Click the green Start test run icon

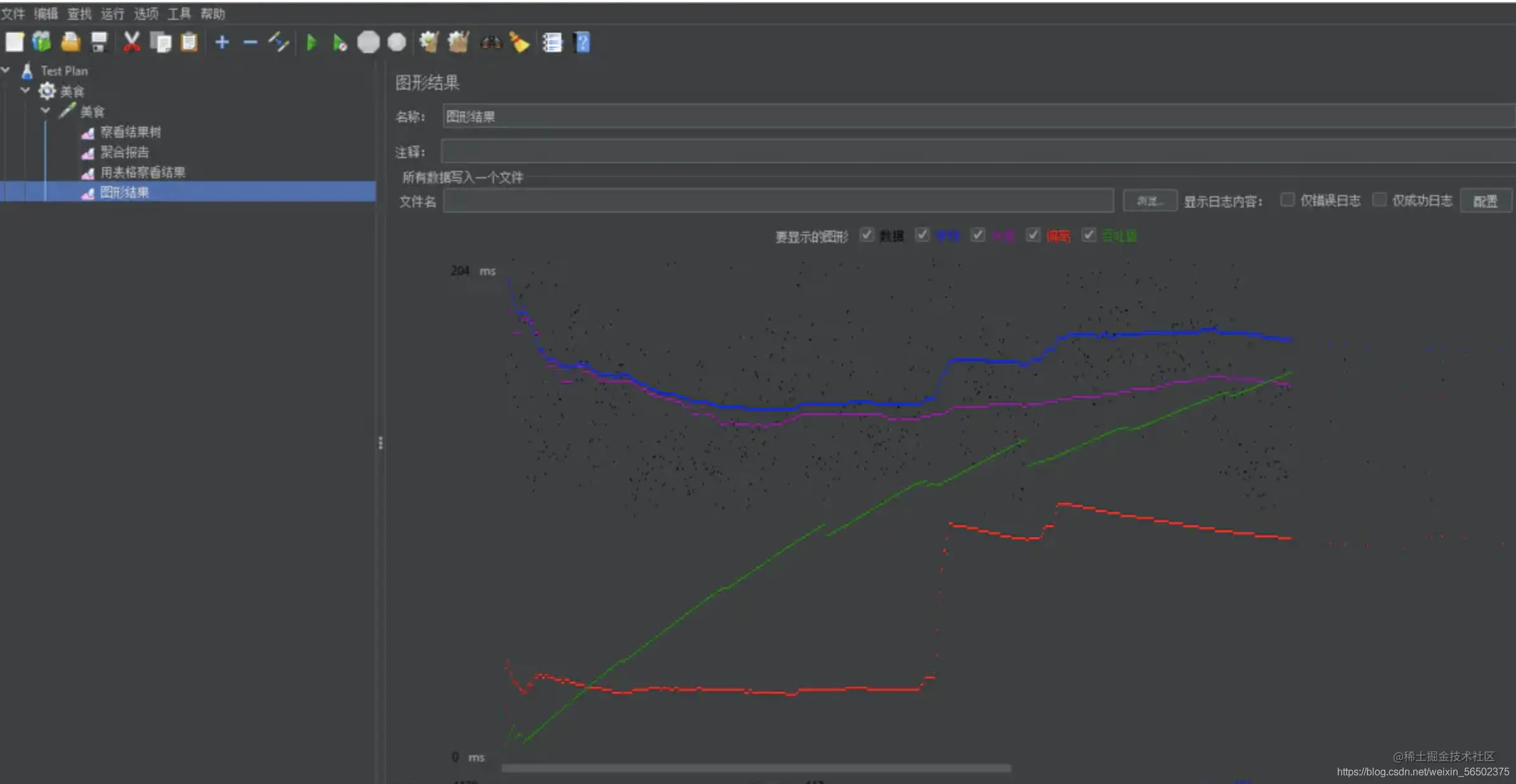point(311,42)
